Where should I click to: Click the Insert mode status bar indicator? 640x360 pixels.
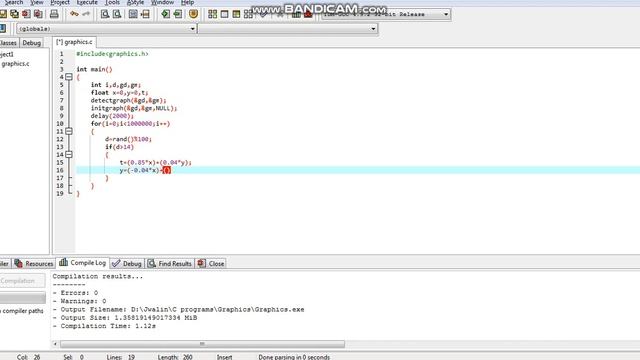(x=224, y=357)
